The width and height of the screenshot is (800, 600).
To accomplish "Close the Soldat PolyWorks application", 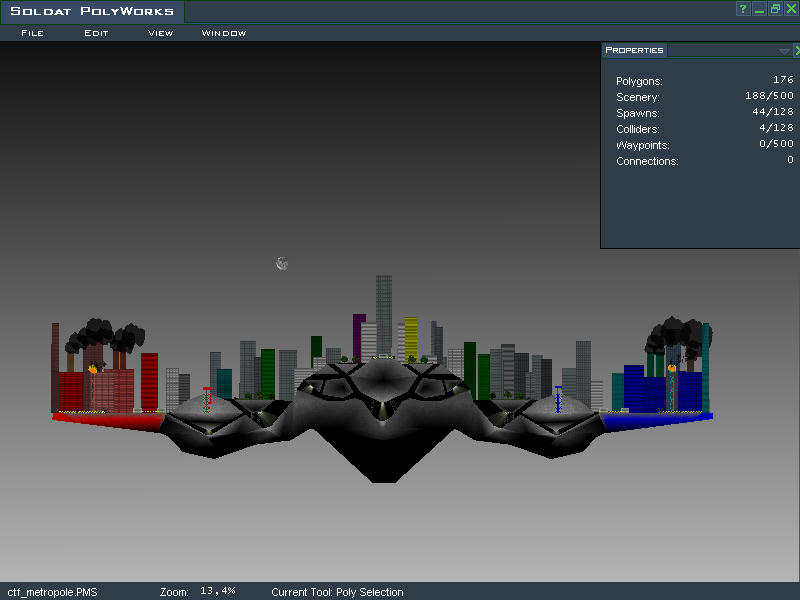I will (791, 9).
